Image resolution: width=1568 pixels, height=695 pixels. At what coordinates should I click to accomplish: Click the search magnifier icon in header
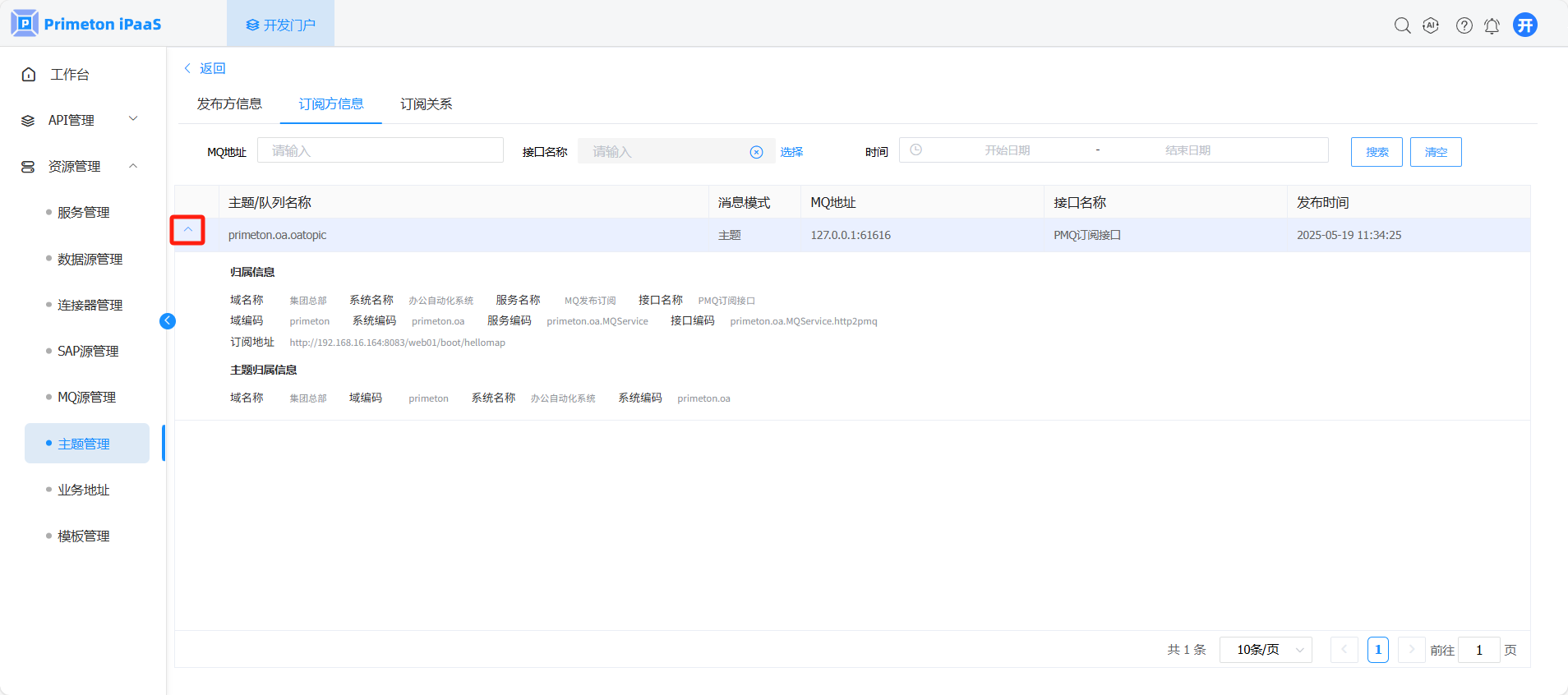tap(1402, 25)
